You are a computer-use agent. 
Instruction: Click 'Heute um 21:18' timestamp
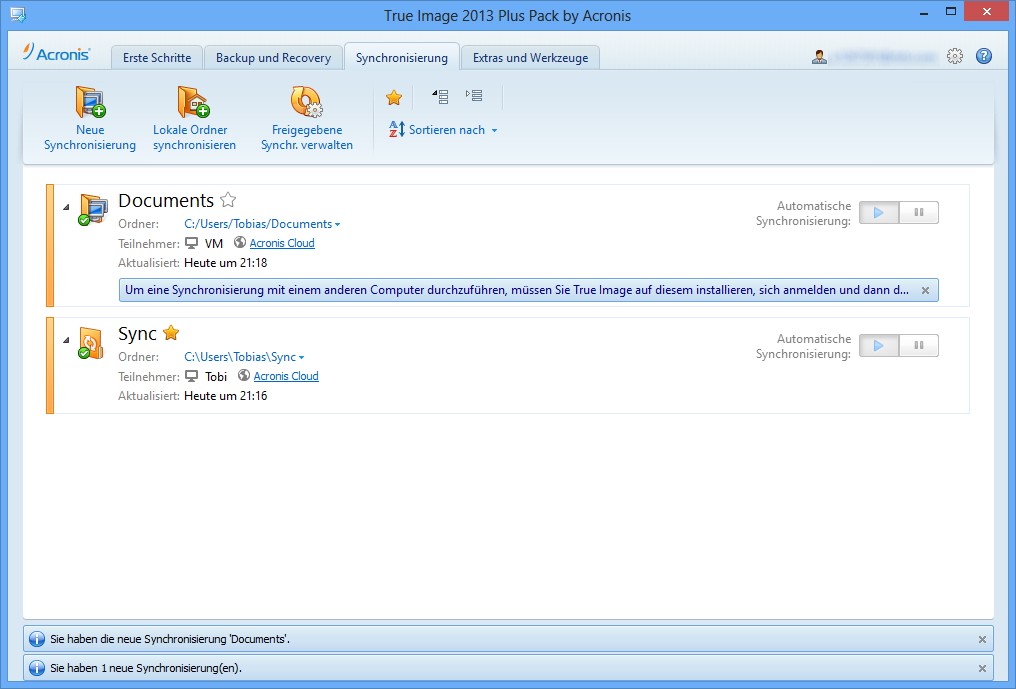coord(225,263)
